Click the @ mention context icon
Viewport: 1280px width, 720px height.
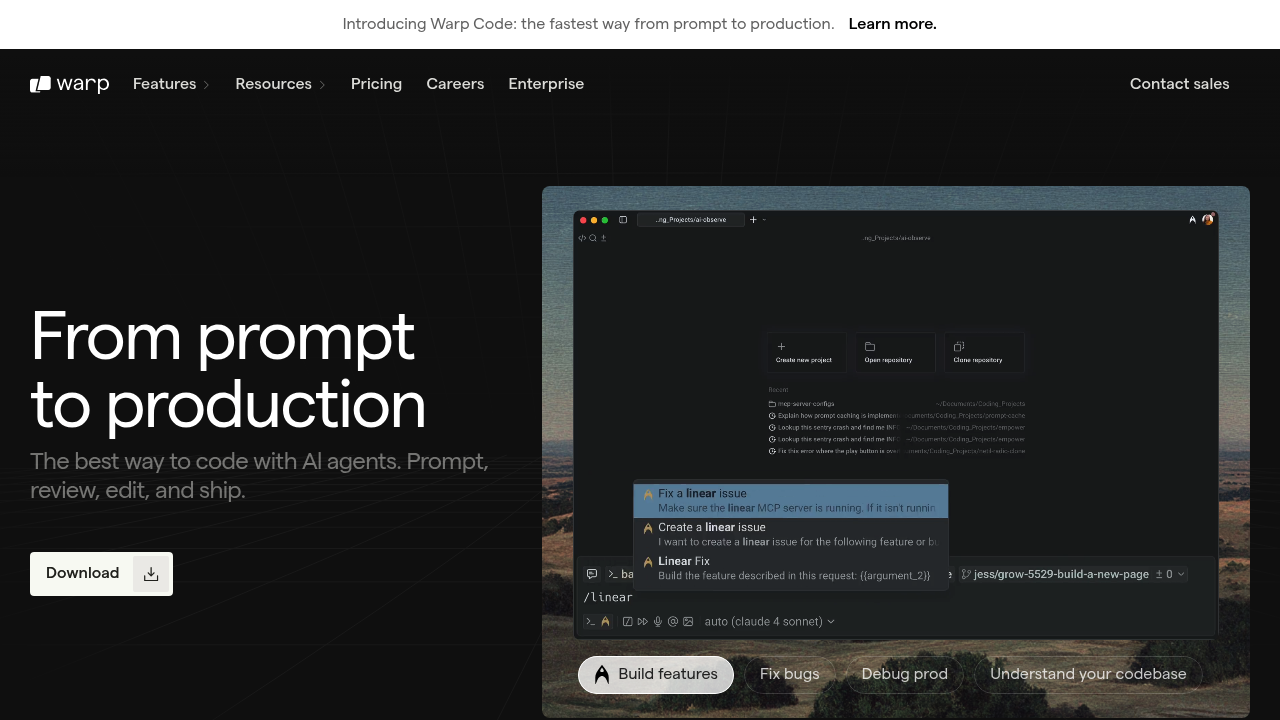click(673, 622)
